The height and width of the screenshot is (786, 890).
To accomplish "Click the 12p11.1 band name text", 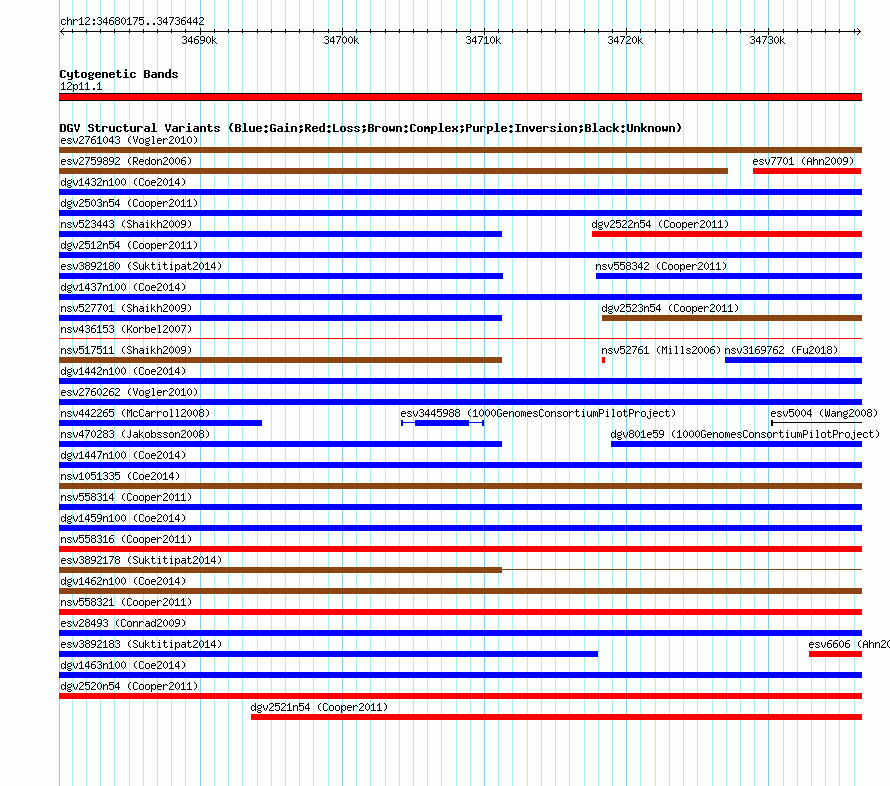I will click(x=81, y=86).
